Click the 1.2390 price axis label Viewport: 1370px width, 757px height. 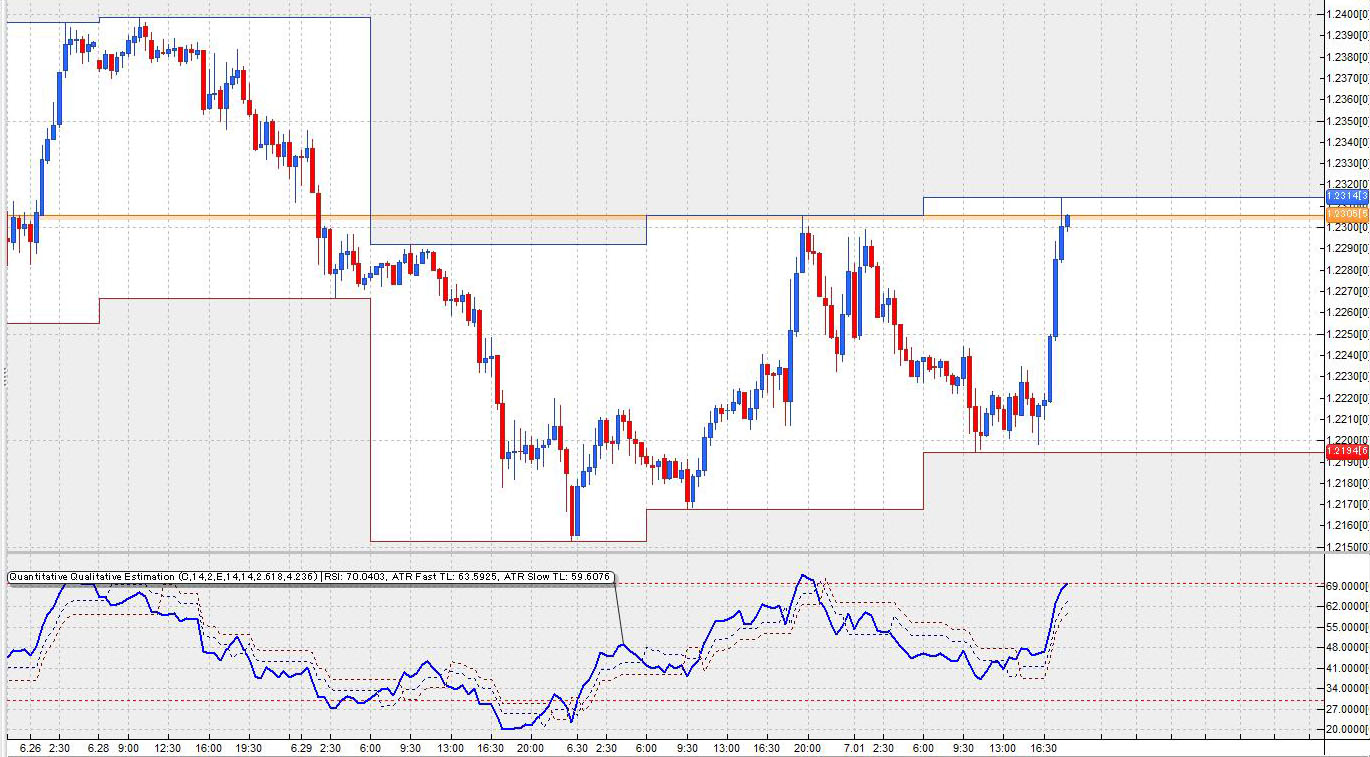(x=1349, y=35)
